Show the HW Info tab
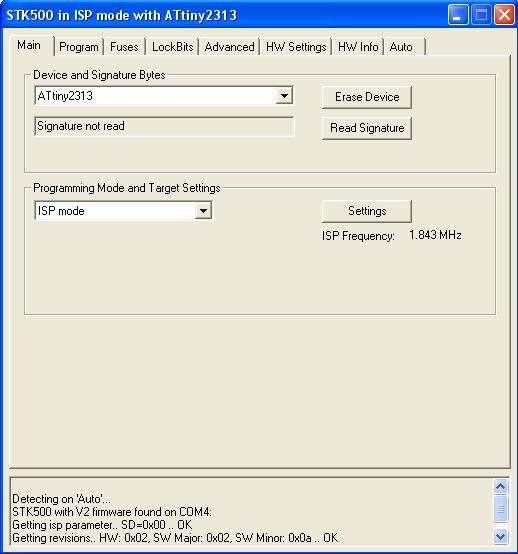Image resolution: width=518 pixels, height=554 pixels. click(358, 47)
